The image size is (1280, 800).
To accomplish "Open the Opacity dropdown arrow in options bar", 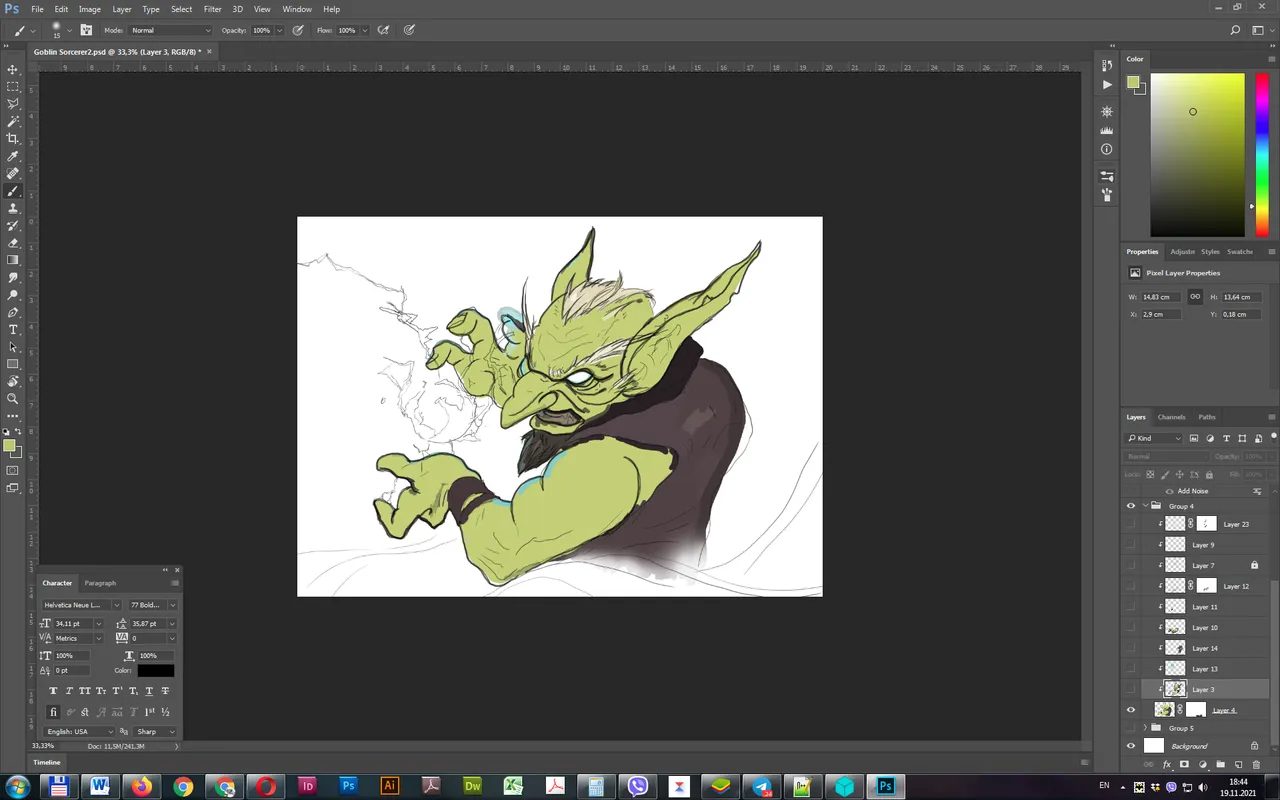I will tap(279, 30).
